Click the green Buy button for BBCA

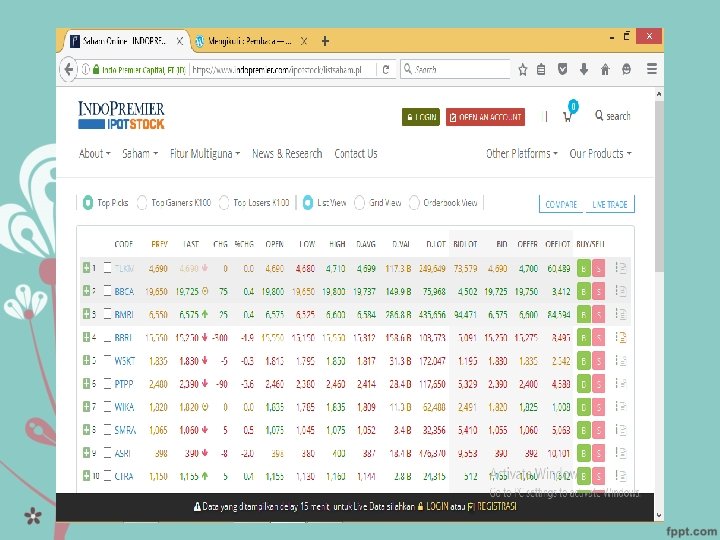pyautogui.click(x=584, y=291)
